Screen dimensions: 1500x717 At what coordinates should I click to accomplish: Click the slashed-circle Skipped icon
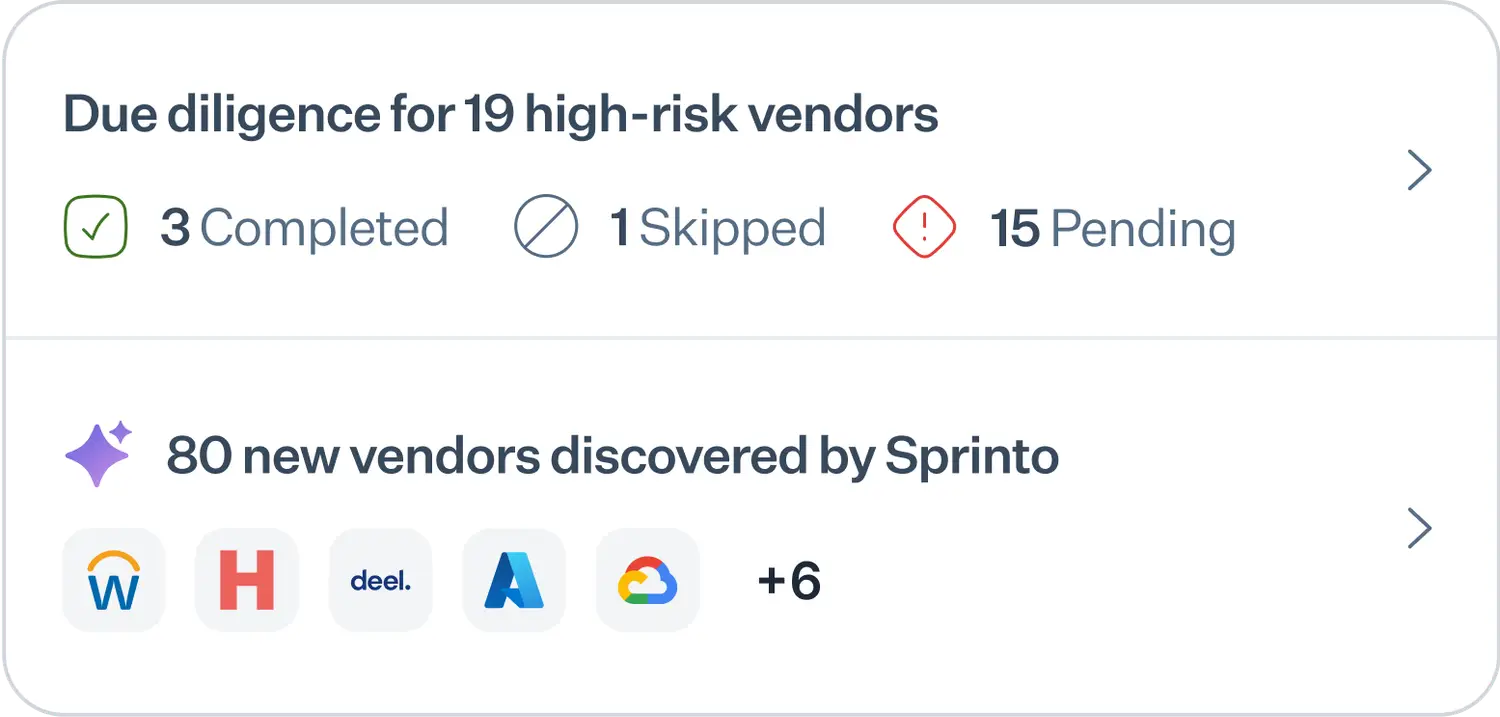coord(546,228)
